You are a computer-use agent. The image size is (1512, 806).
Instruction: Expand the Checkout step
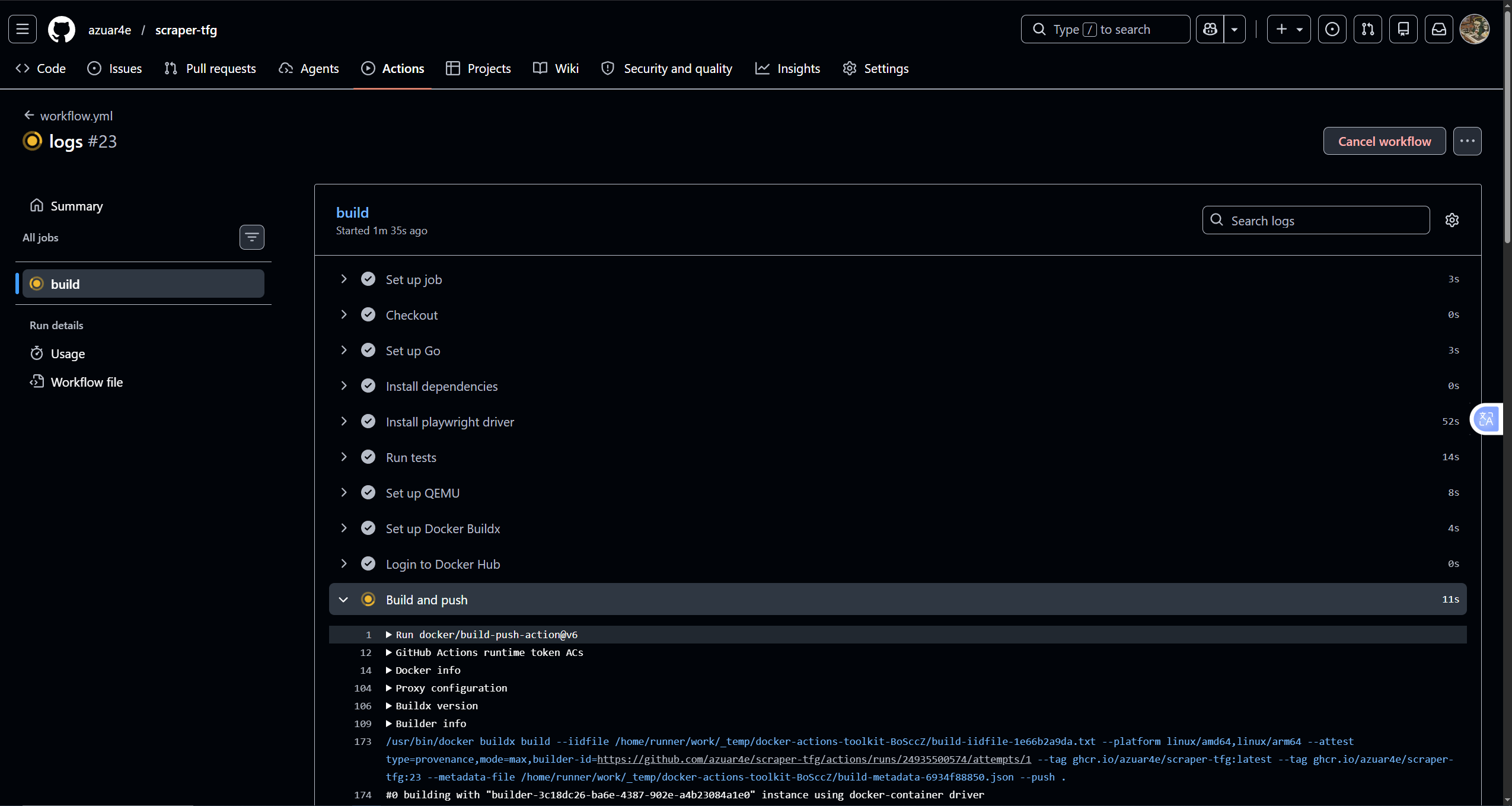click(898, 314)
